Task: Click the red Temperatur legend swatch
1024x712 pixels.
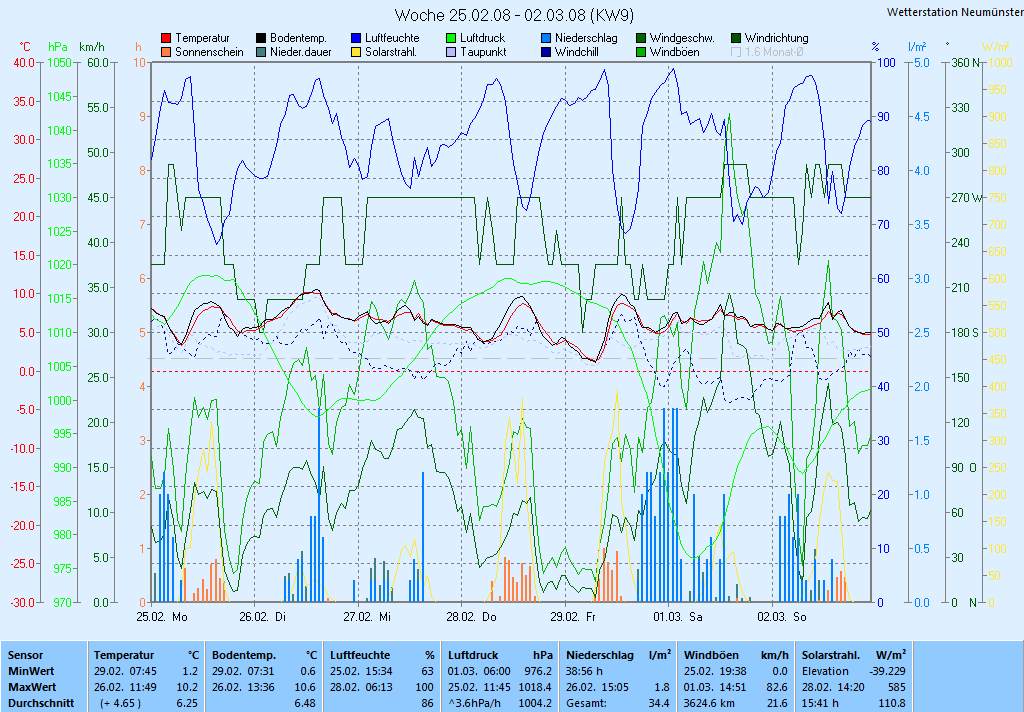Action: tap(166, 38)
